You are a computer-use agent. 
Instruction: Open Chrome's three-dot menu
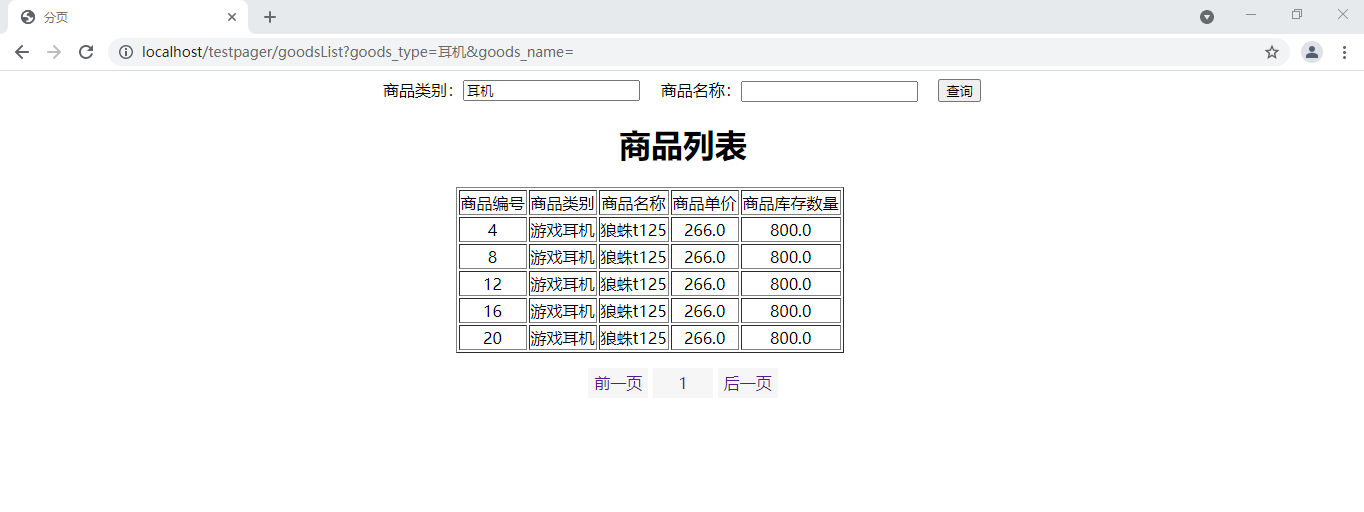pyautogui.click(x=1344, y=52)
